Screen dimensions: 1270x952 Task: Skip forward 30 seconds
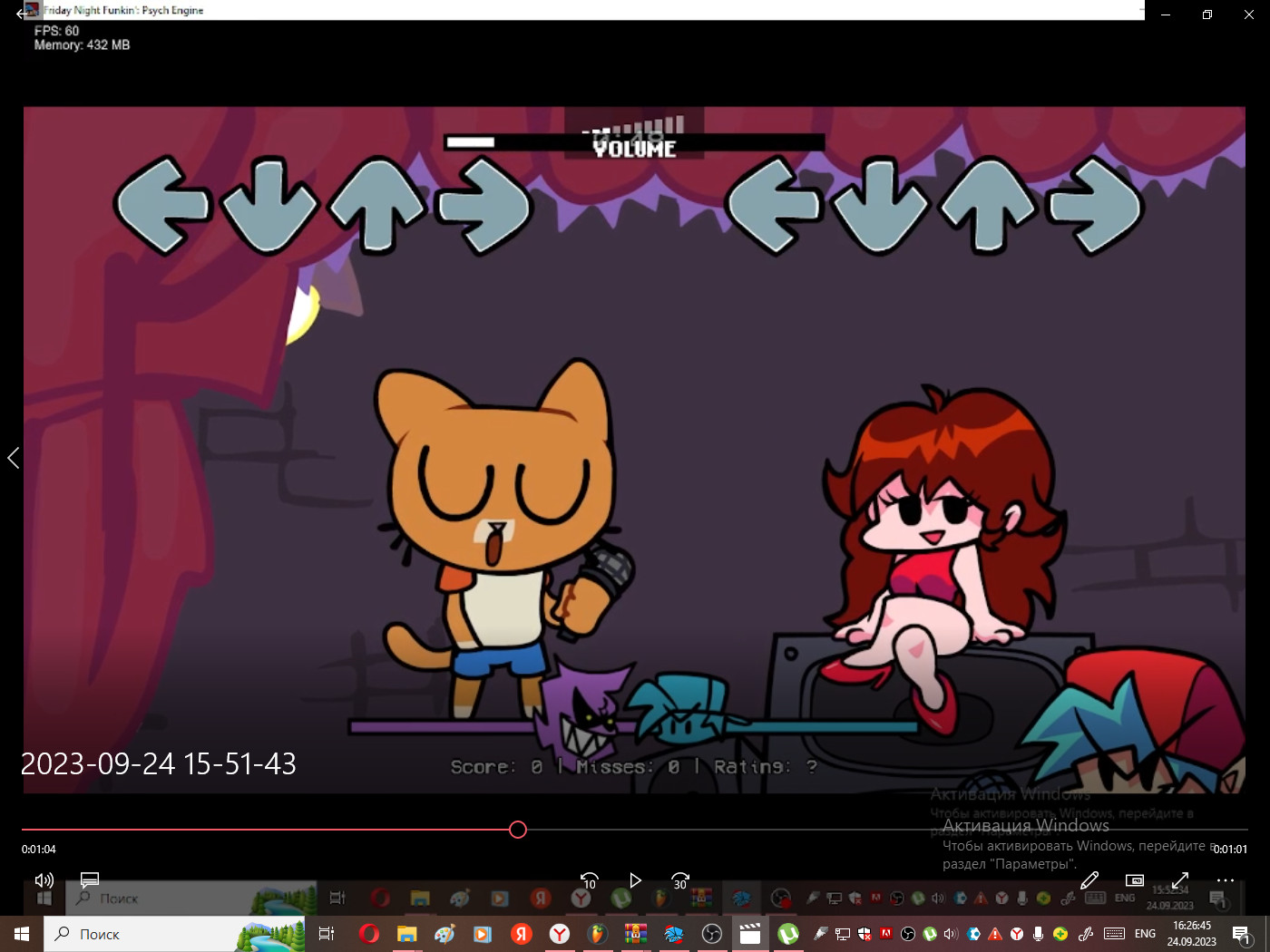680,880
